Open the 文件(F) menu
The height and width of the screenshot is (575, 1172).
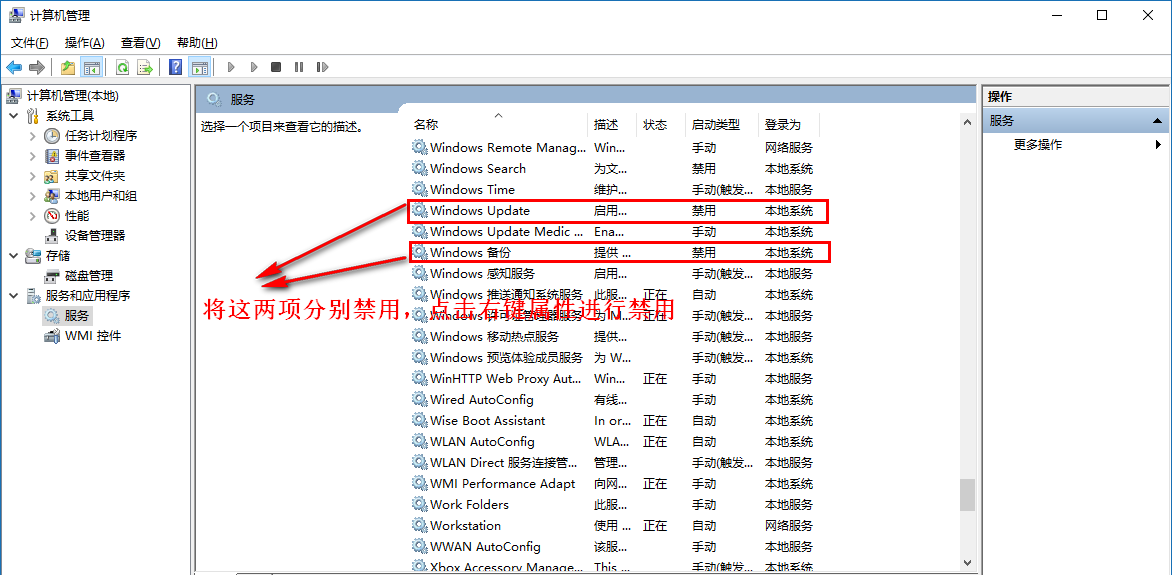tap(30, 43)
